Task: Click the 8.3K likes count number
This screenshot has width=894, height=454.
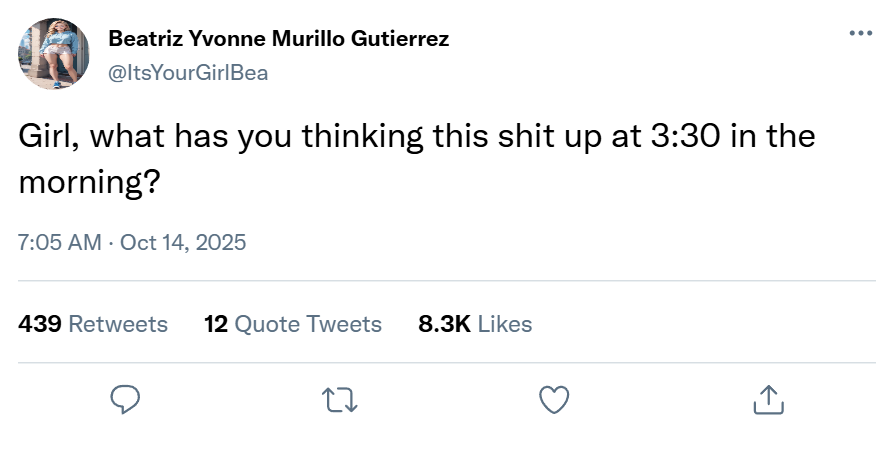Action: (x=444, y=324)
